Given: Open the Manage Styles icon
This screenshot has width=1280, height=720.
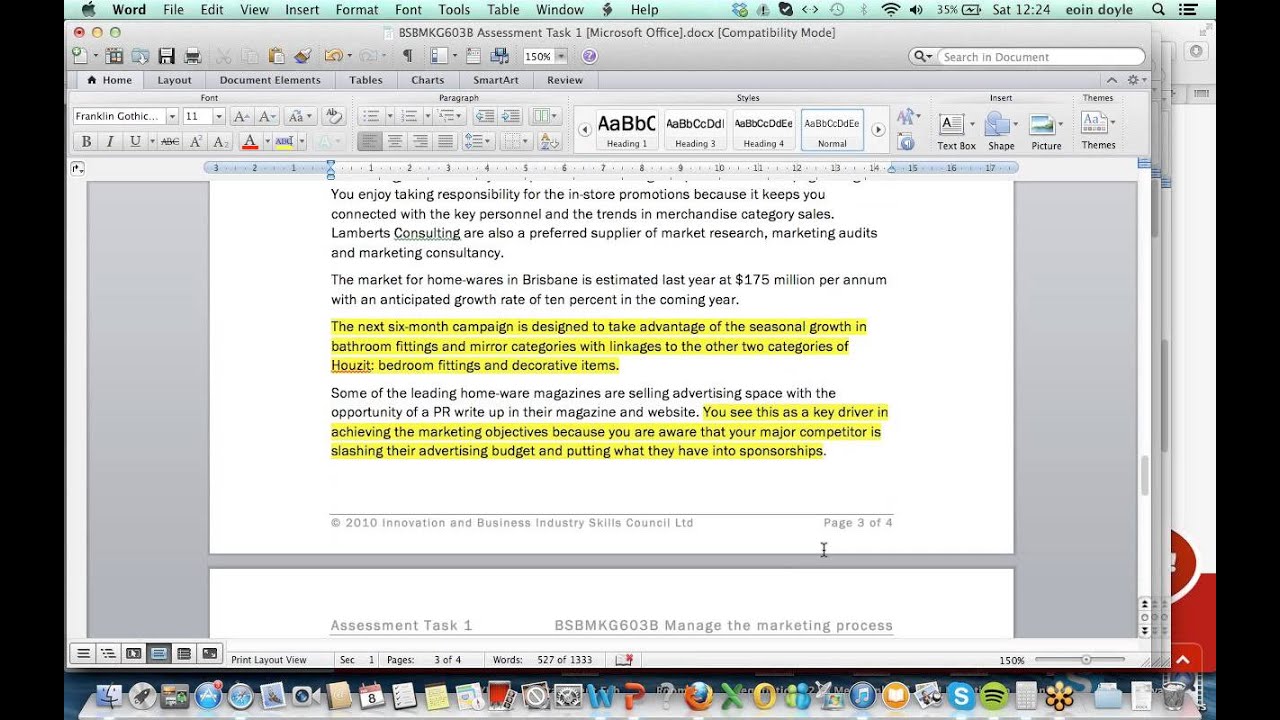Looking at the screenshot, I should click(908, 141).
